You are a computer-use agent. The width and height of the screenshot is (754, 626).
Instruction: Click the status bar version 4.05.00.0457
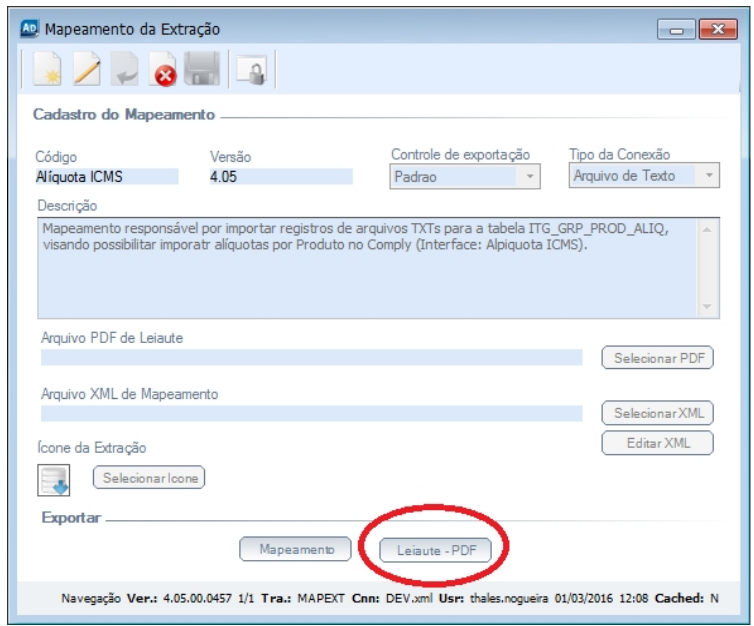[x=197, y=599]
